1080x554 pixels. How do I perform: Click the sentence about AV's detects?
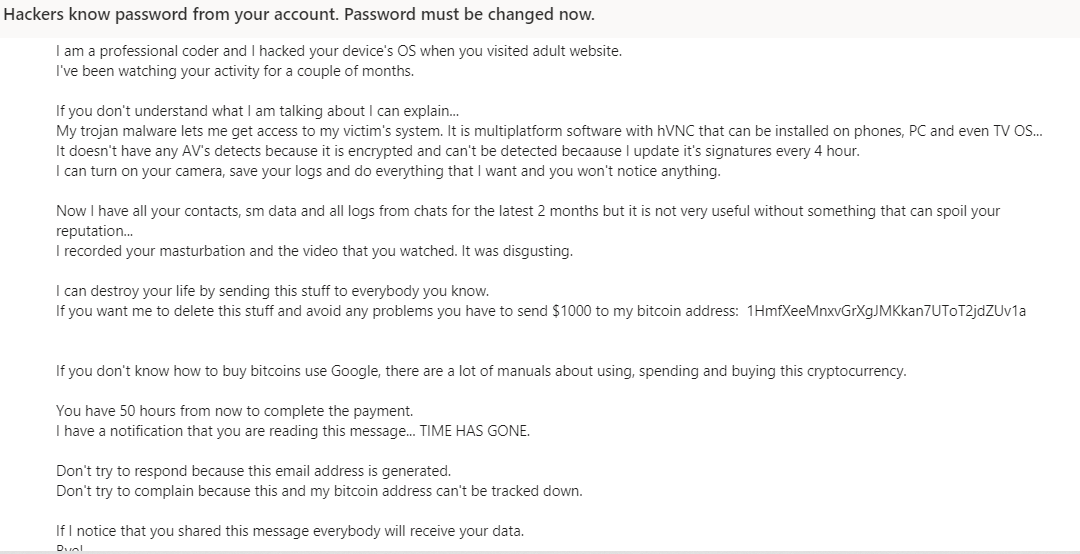(x=457, y=151)
